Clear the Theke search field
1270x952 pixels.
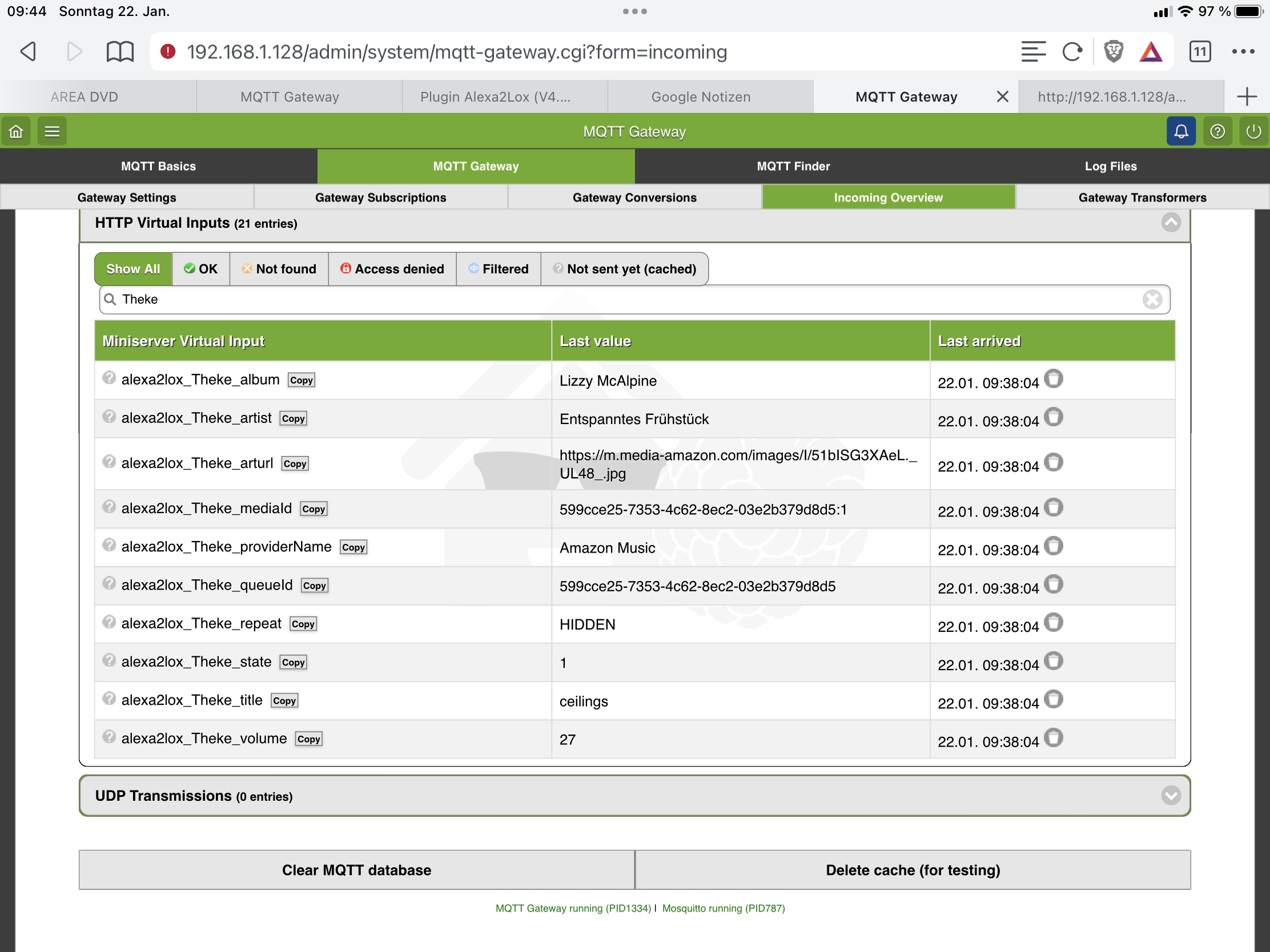1152,300
